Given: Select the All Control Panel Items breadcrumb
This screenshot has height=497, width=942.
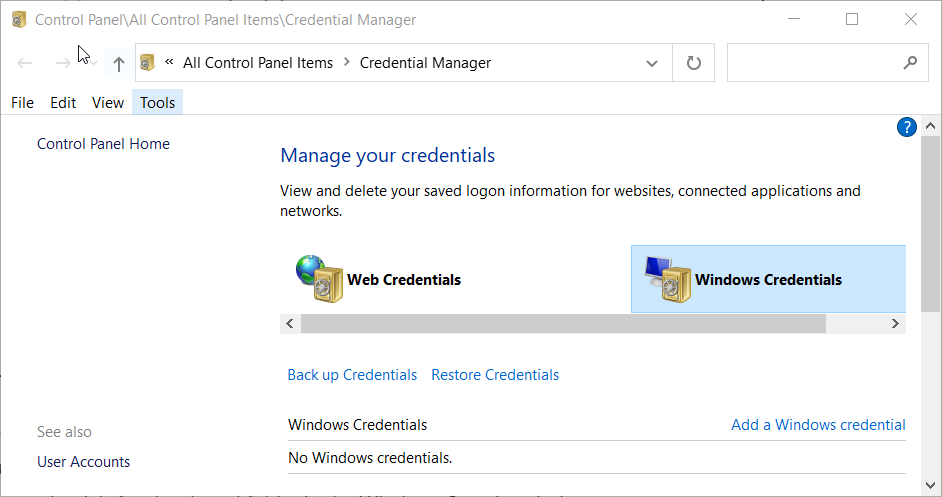Looking at the screenshot, I should [x=258, y=63].
